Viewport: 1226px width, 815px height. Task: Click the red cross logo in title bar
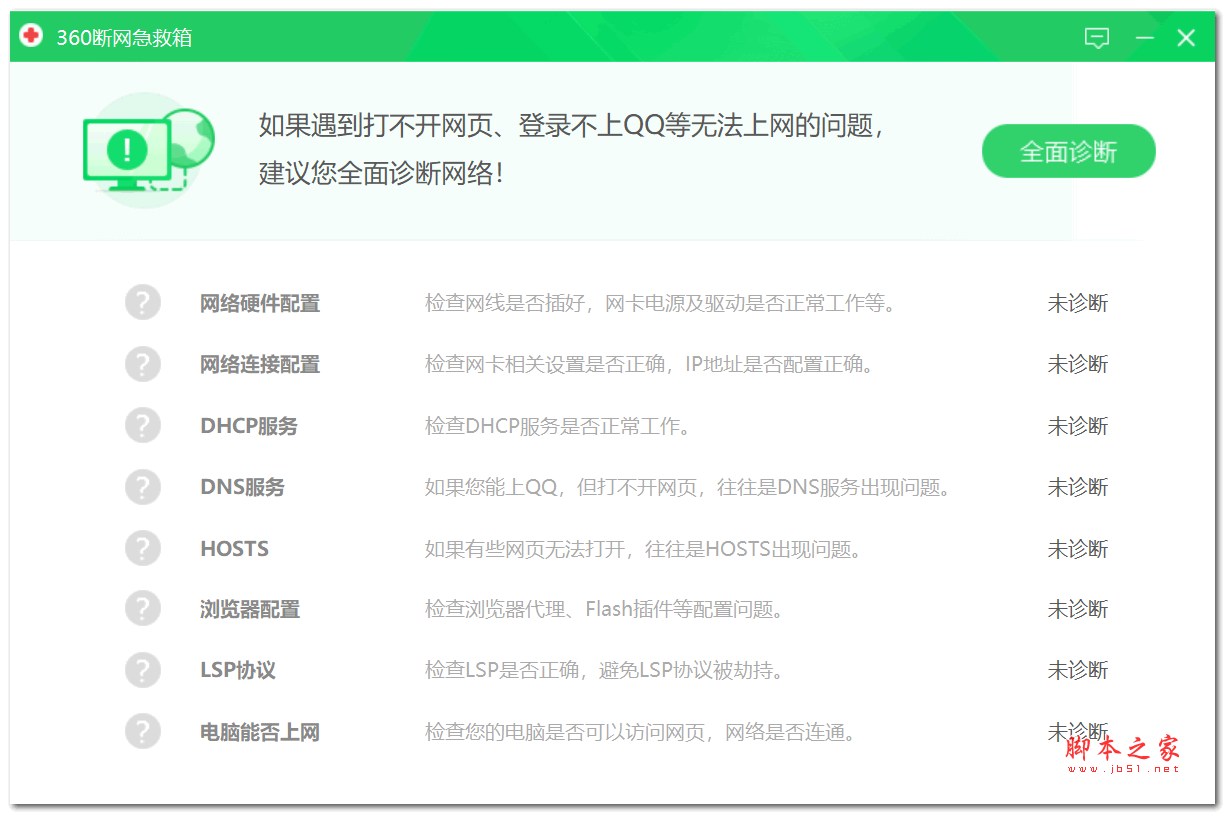29,36
